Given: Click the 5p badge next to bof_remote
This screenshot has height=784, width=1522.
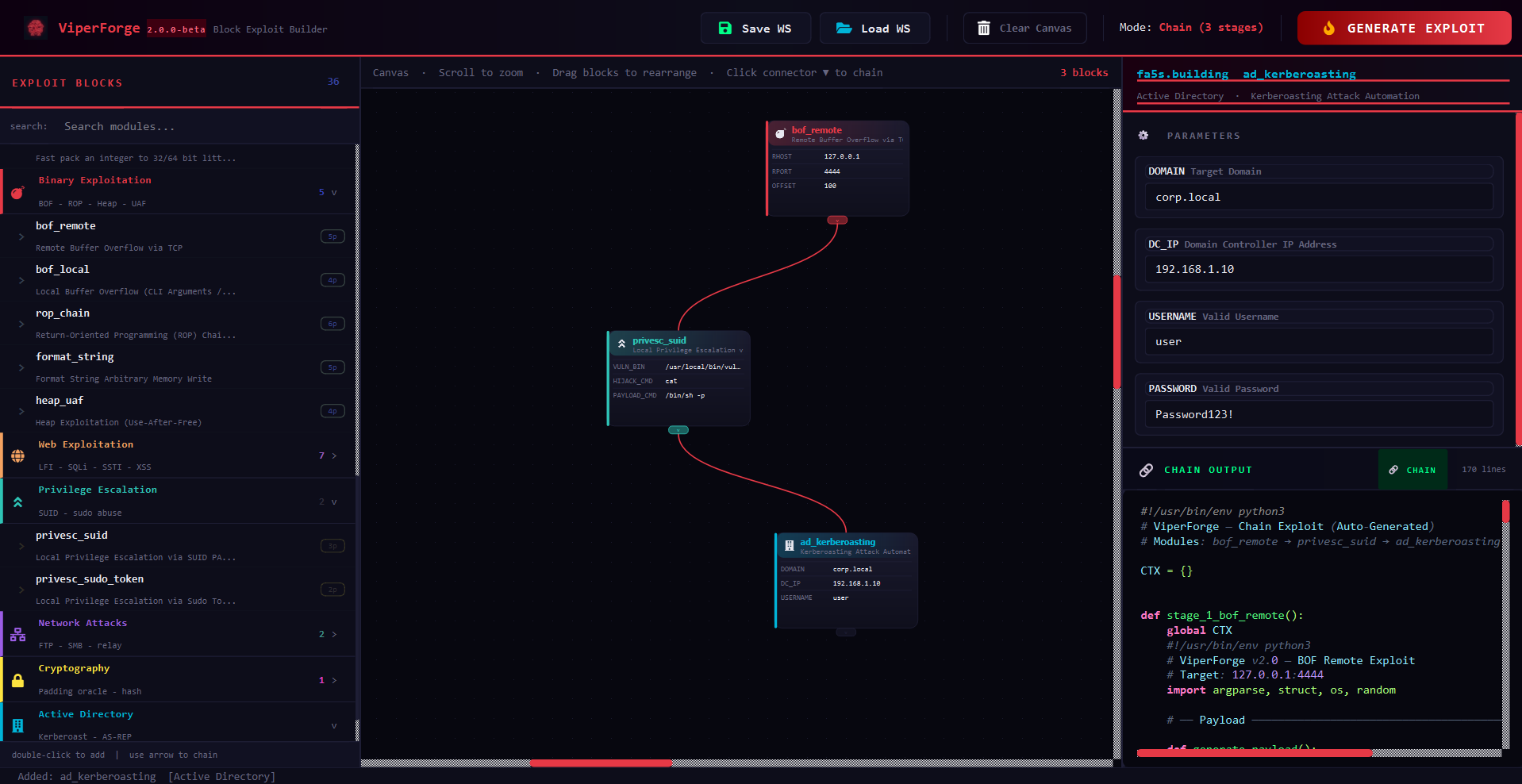Looking at the screenshot, I should click(x=332, y=236).
